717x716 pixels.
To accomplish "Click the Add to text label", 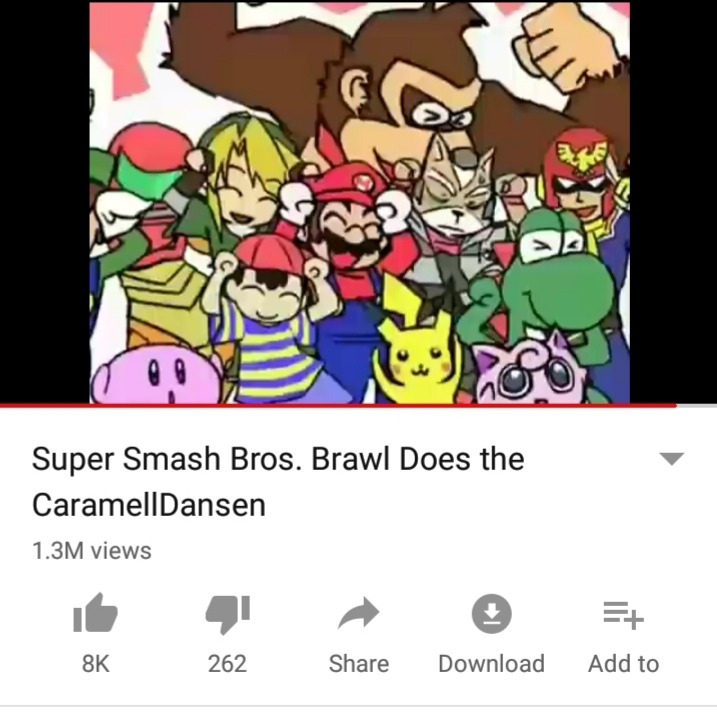I will pos(623,663).
